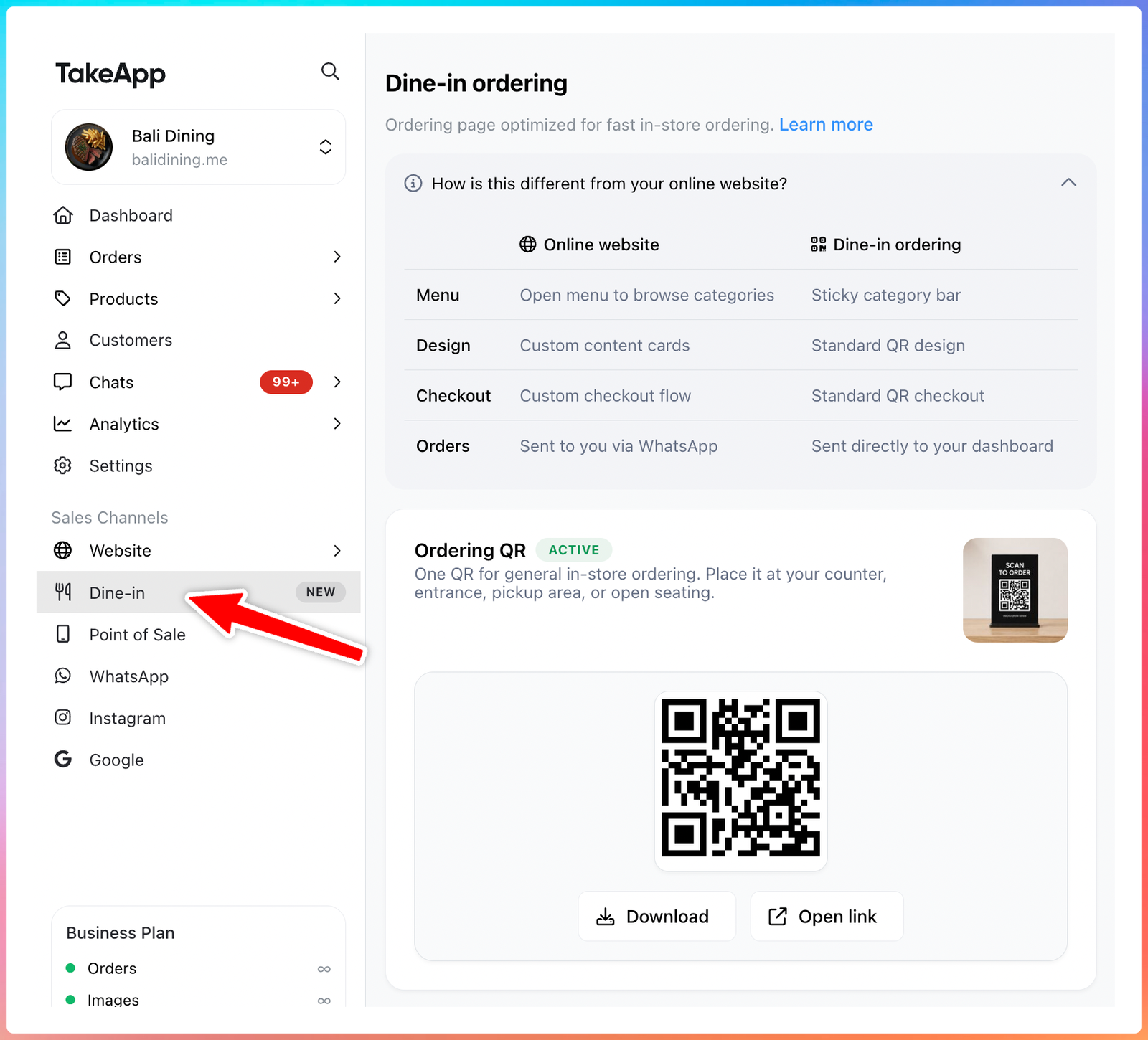Click 'Sent to you via WhatsApp' cell

(x=618, y=446)
